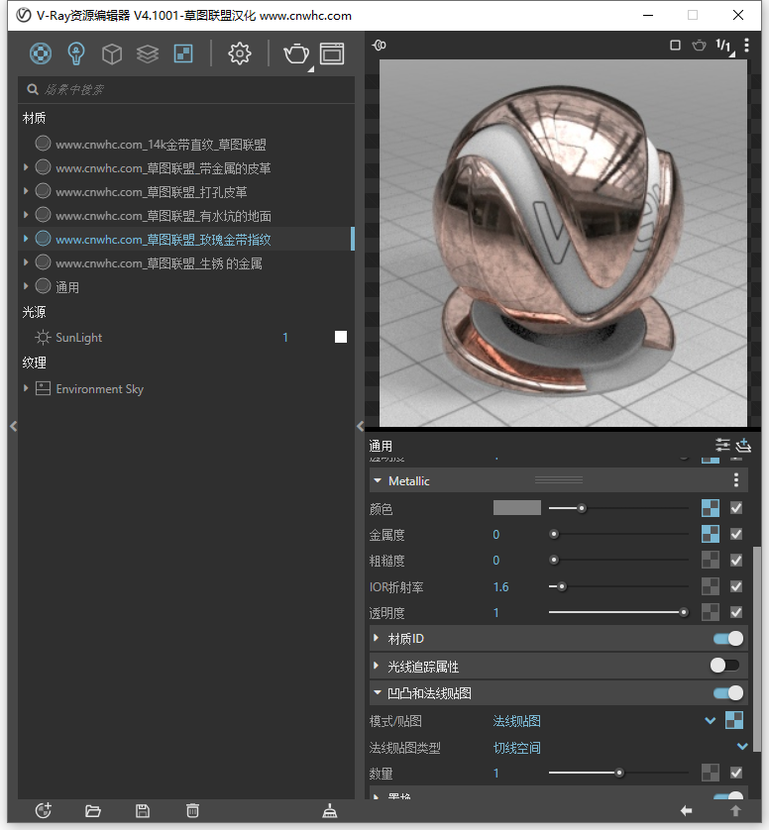
Task: Click the material preview render thumbnail
Action: pyautogui.click(x=563, y=242)
